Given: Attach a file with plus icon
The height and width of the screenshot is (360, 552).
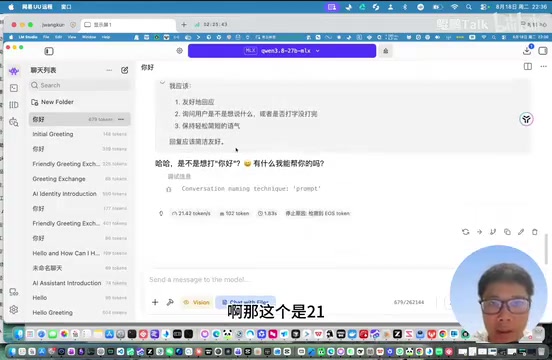Looking at the screenshot, I should click(155, 302).
